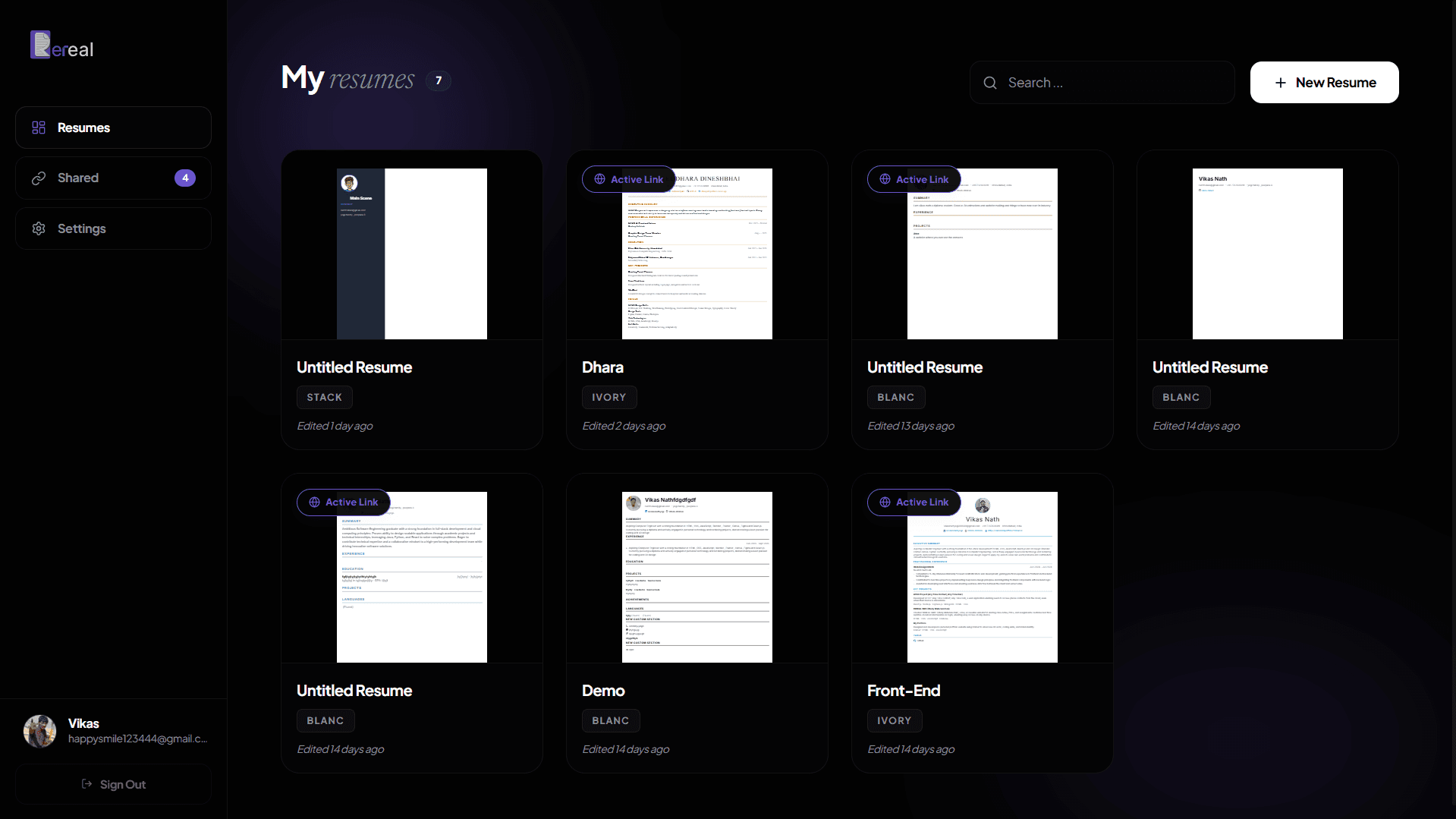Click the globe icon on Dhara's Active Link badge
Viewport: 1456px width, 819px height.
(x=598, y=179)
